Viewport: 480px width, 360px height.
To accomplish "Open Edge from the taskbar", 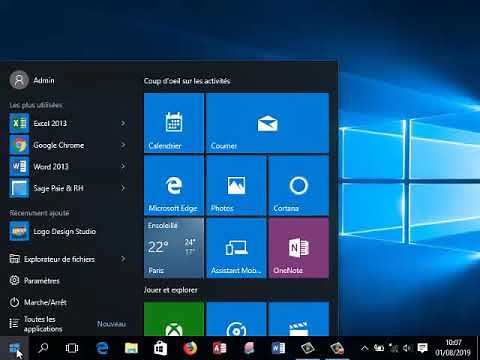I will 102,348.
